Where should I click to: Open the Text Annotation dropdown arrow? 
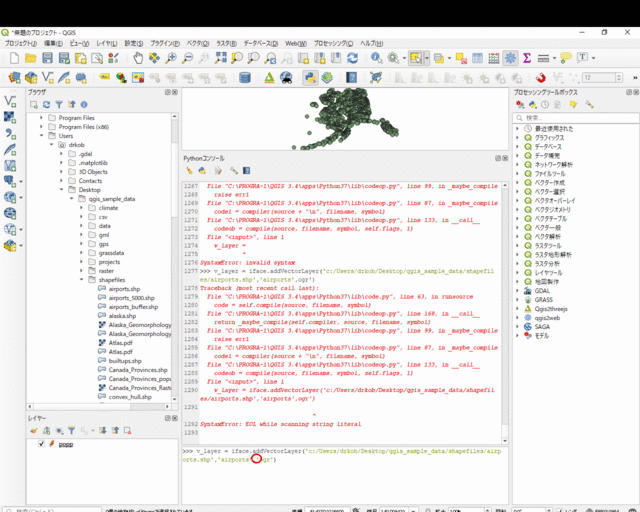point(593,58)
